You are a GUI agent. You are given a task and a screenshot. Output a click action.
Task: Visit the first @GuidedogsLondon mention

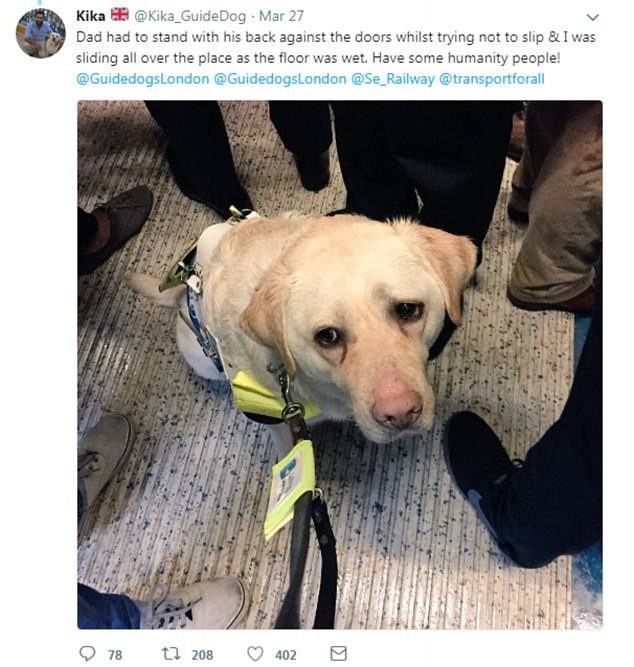(143, 79)
